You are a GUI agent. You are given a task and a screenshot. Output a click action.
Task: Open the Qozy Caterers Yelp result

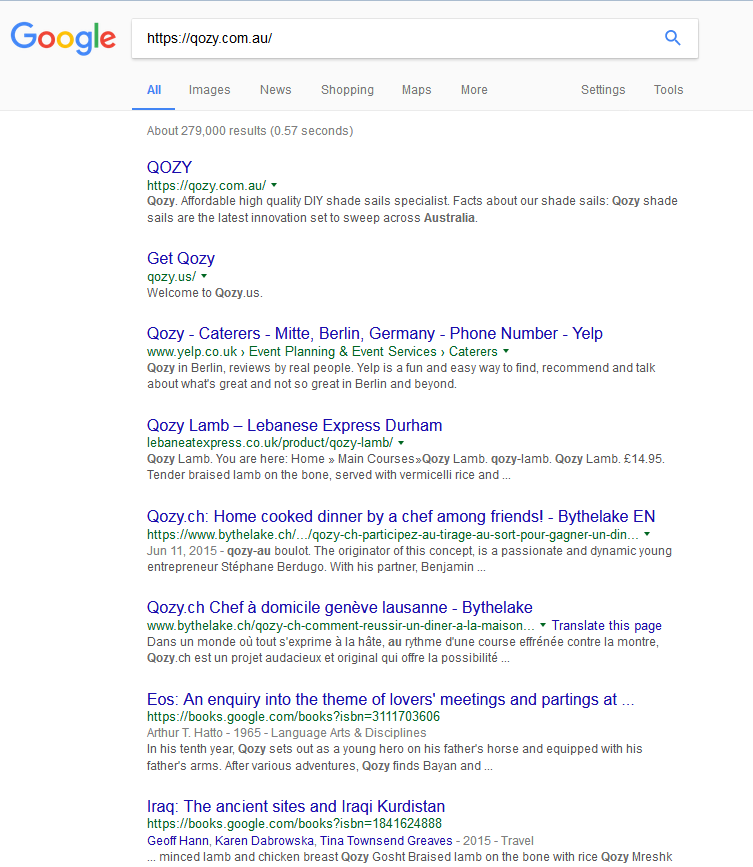[374, 333]
